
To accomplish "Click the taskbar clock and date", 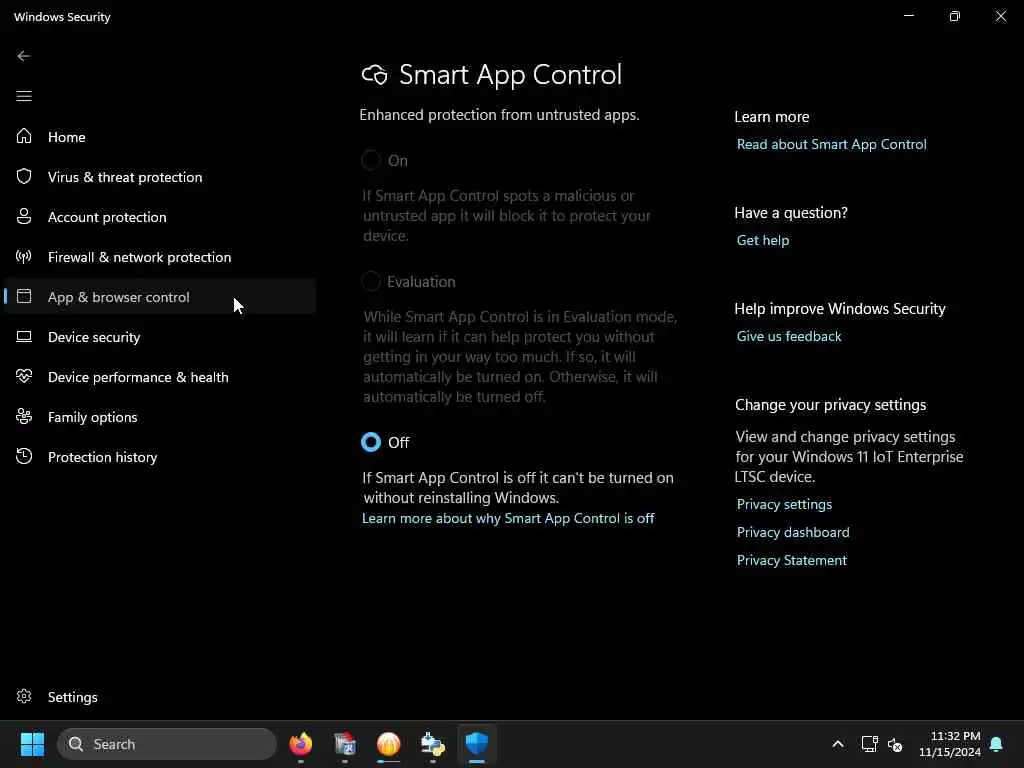I will tap(950, 744).
